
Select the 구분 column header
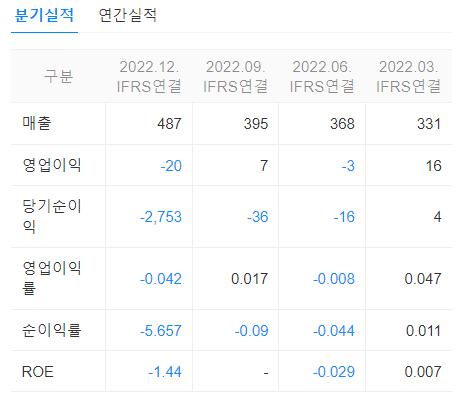(x=58, y=76)
